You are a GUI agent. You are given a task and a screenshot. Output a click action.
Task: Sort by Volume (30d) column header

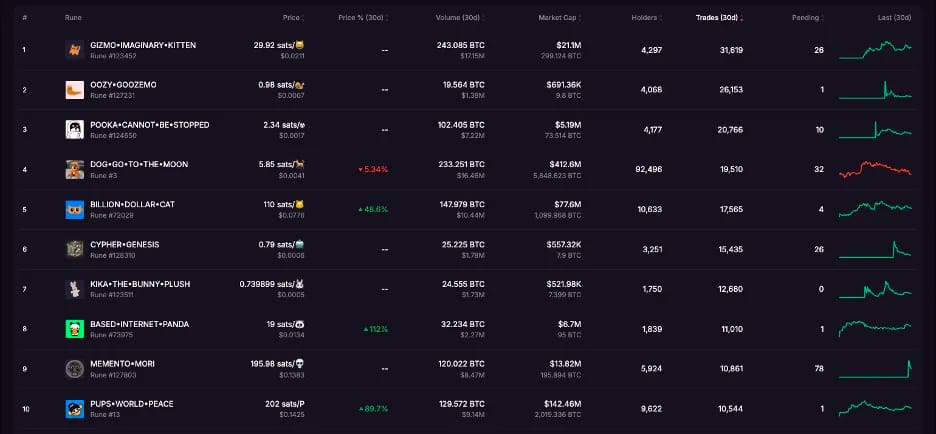pyautogui.click(x=460, y=18)
